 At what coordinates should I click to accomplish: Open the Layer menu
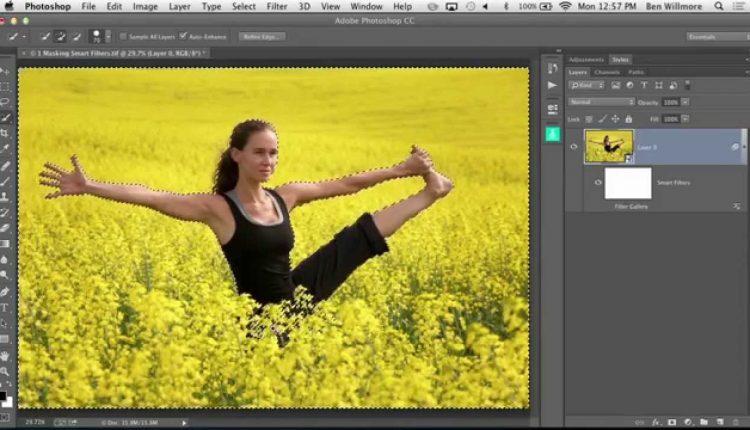pos(179,6)
